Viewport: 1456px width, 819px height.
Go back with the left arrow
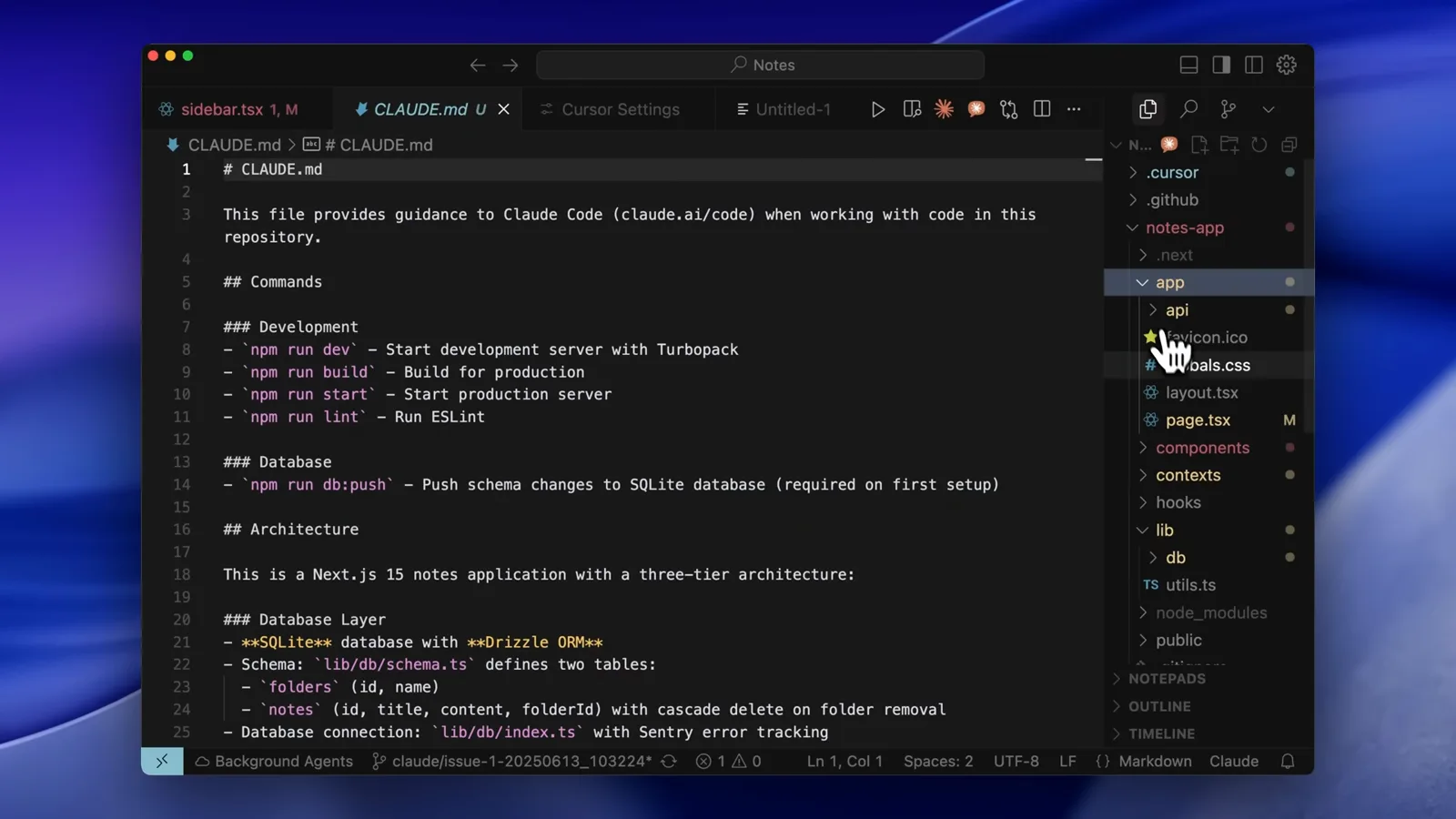point(477,65)
